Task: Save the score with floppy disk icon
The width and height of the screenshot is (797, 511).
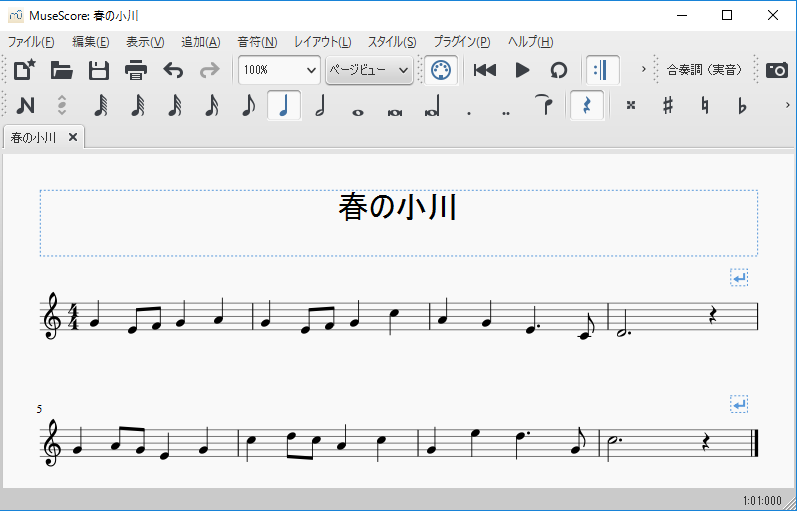Action: [x=99, y=70]
